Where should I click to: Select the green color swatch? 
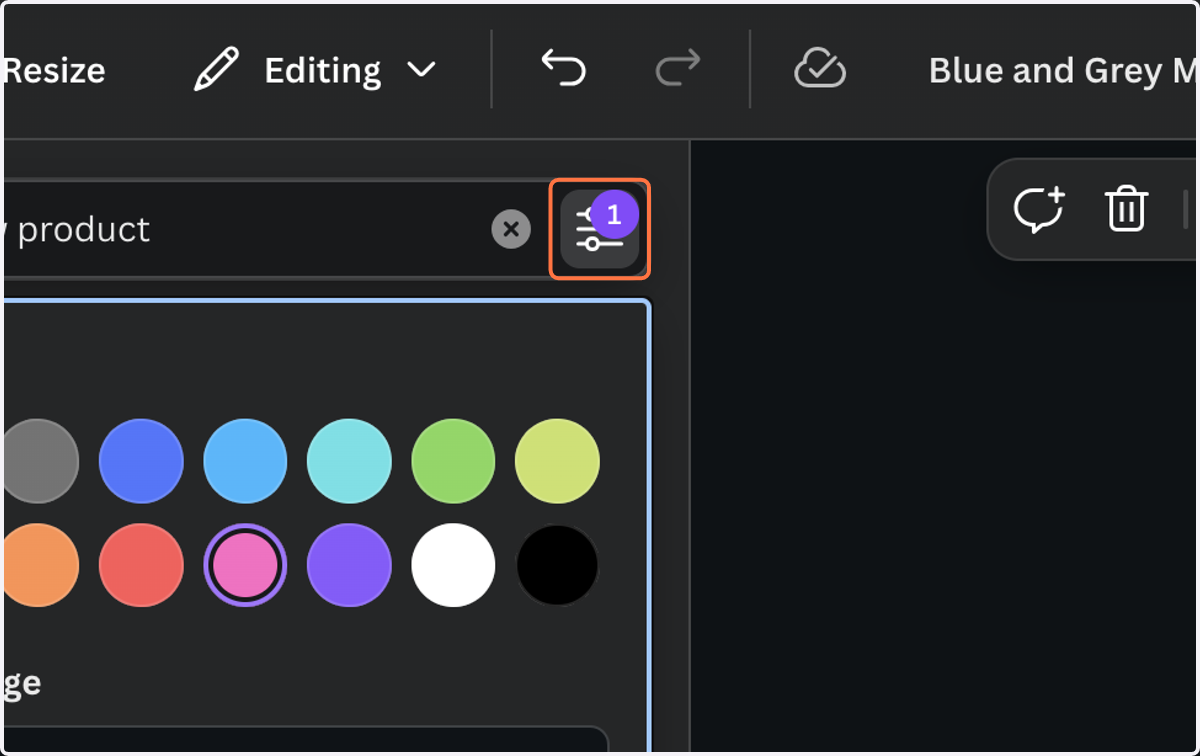point(453,461)
